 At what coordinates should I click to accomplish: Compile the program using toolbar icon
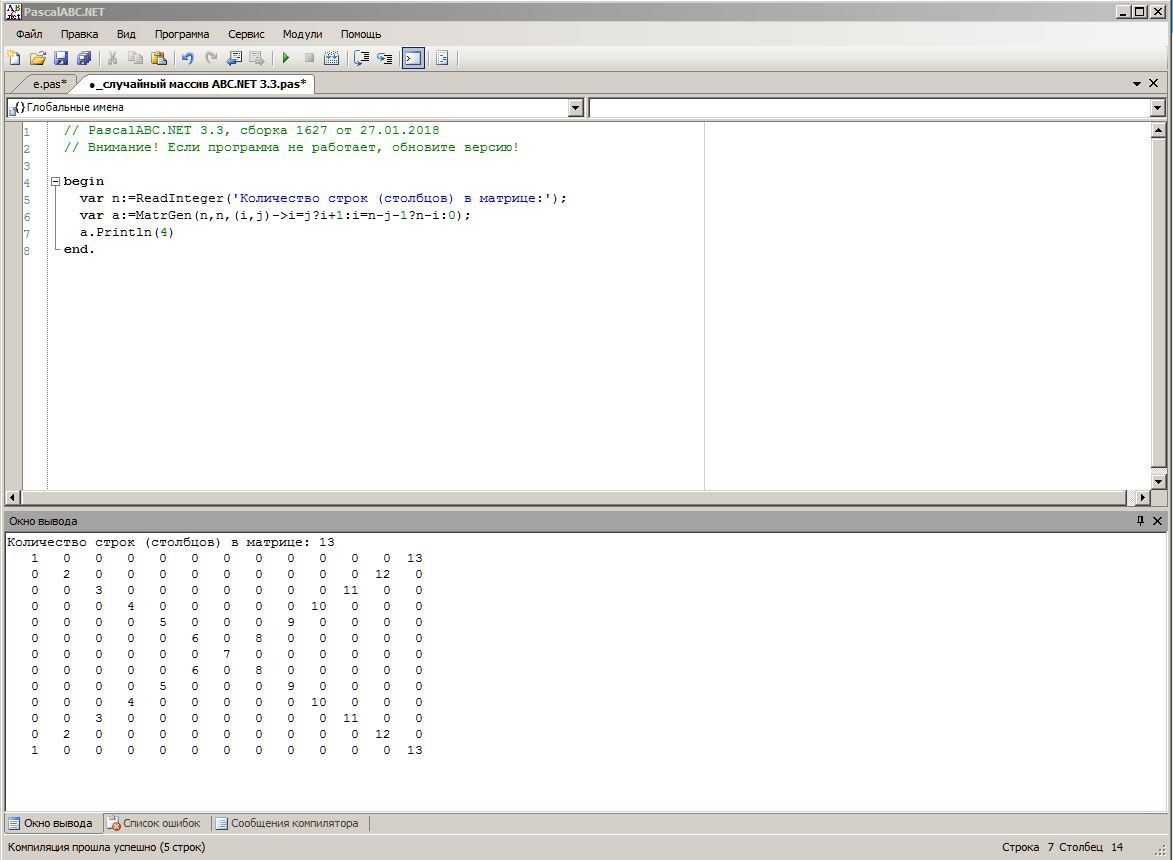pyautogui.click(x=331, y=58)
